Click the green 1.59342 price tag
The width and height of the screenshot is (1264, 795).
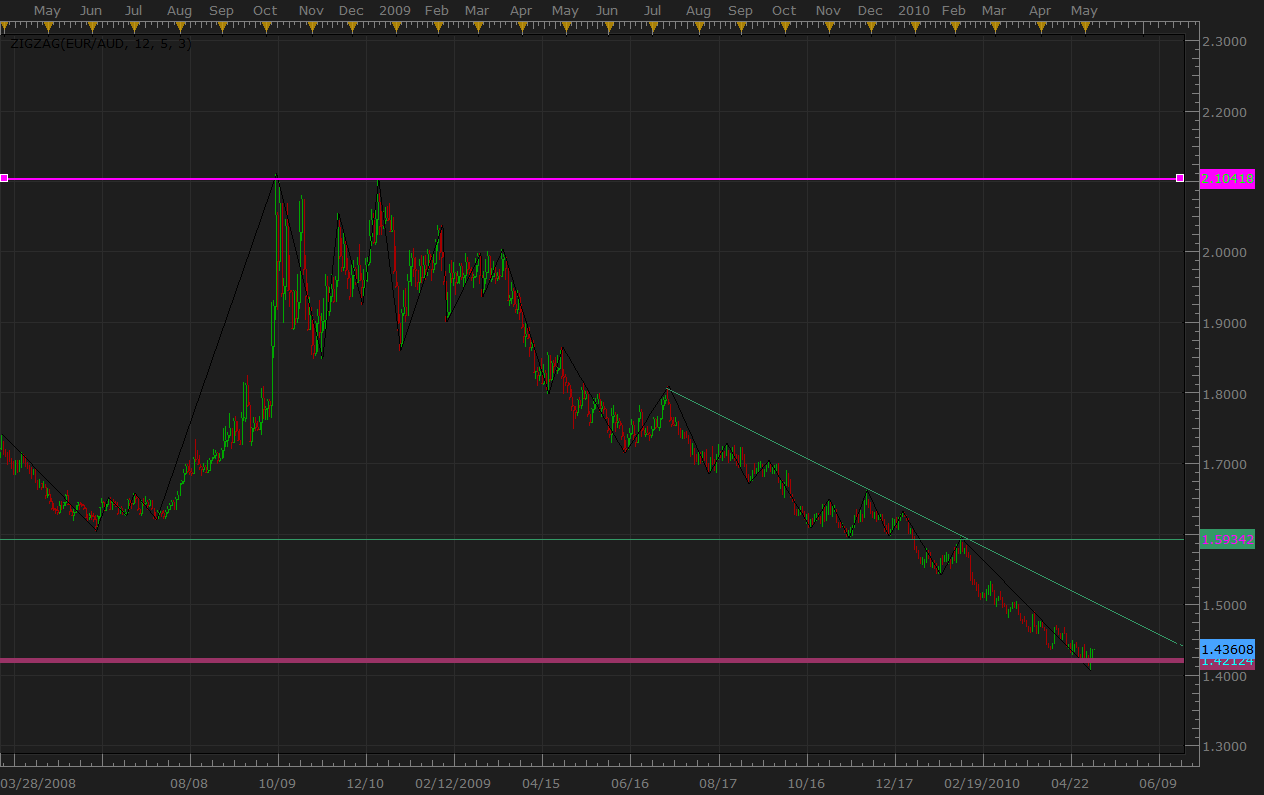click(1226, 539)
